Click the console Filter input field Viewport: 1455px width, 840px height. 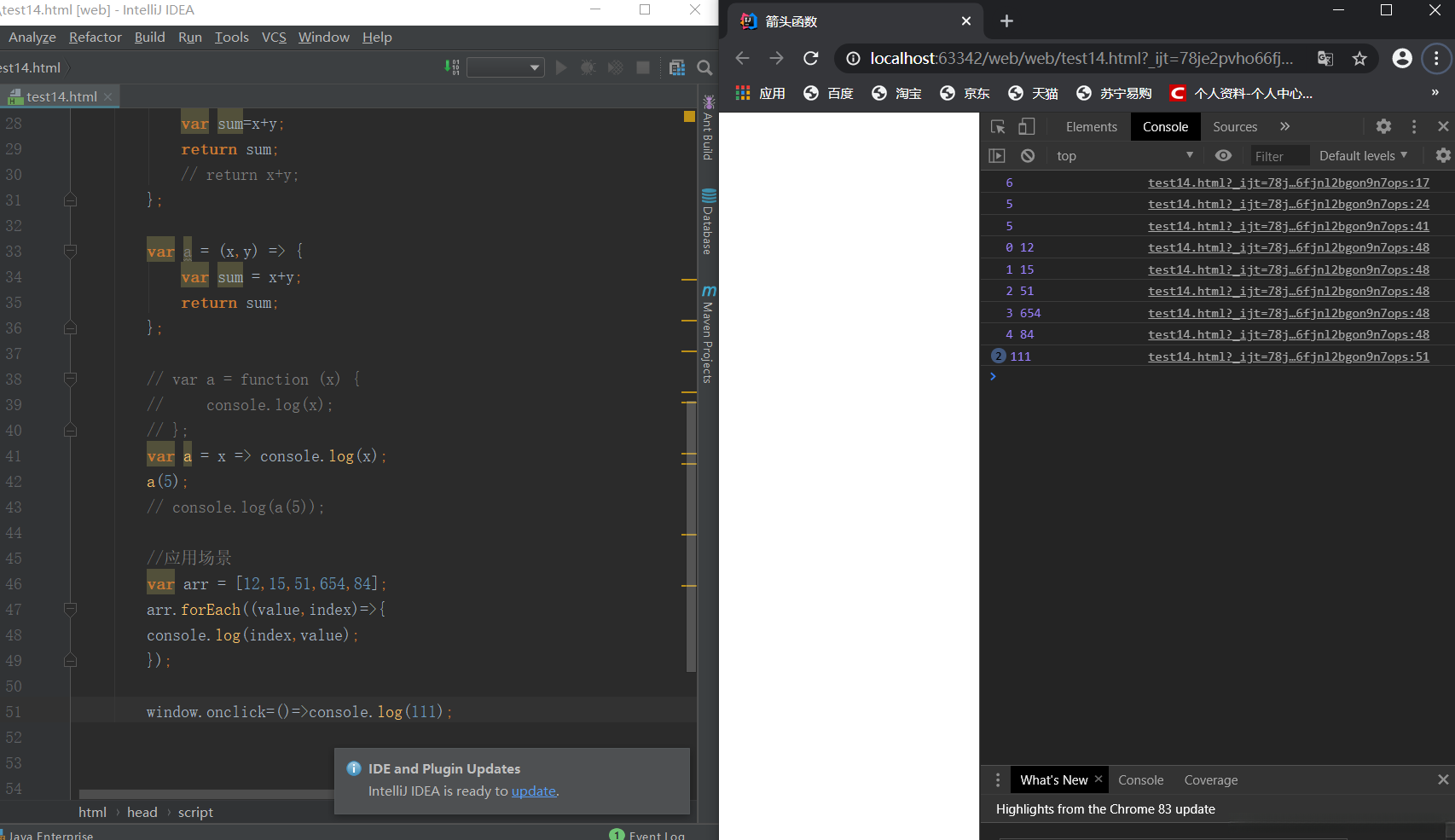coord(1278,156)
